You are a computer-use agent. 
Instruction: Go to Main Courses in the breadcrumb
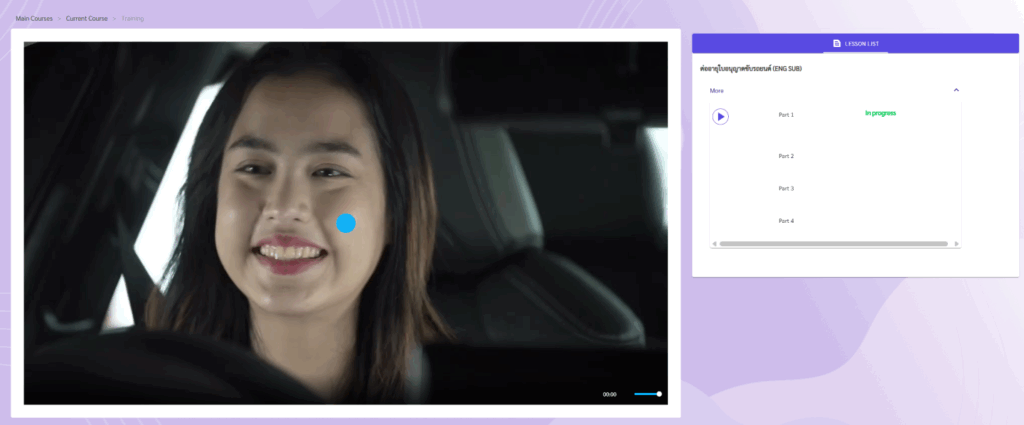34,18
